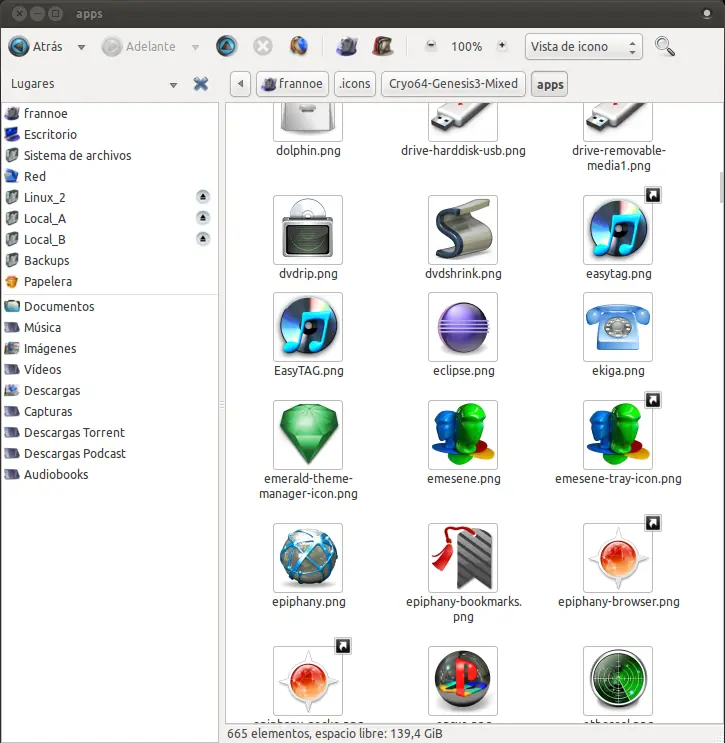This screenshot has height=743, width=725.
Task: Select the epiphany-browser.png thumbnail
Action: (618, 558)
